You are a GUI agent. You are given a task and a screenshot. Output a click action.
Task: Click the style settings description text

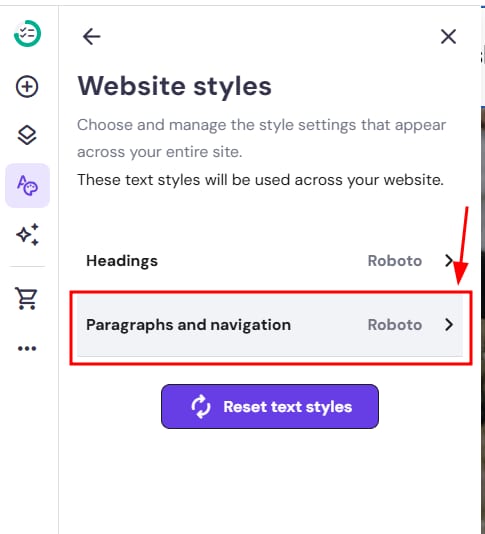click(261, 138)
